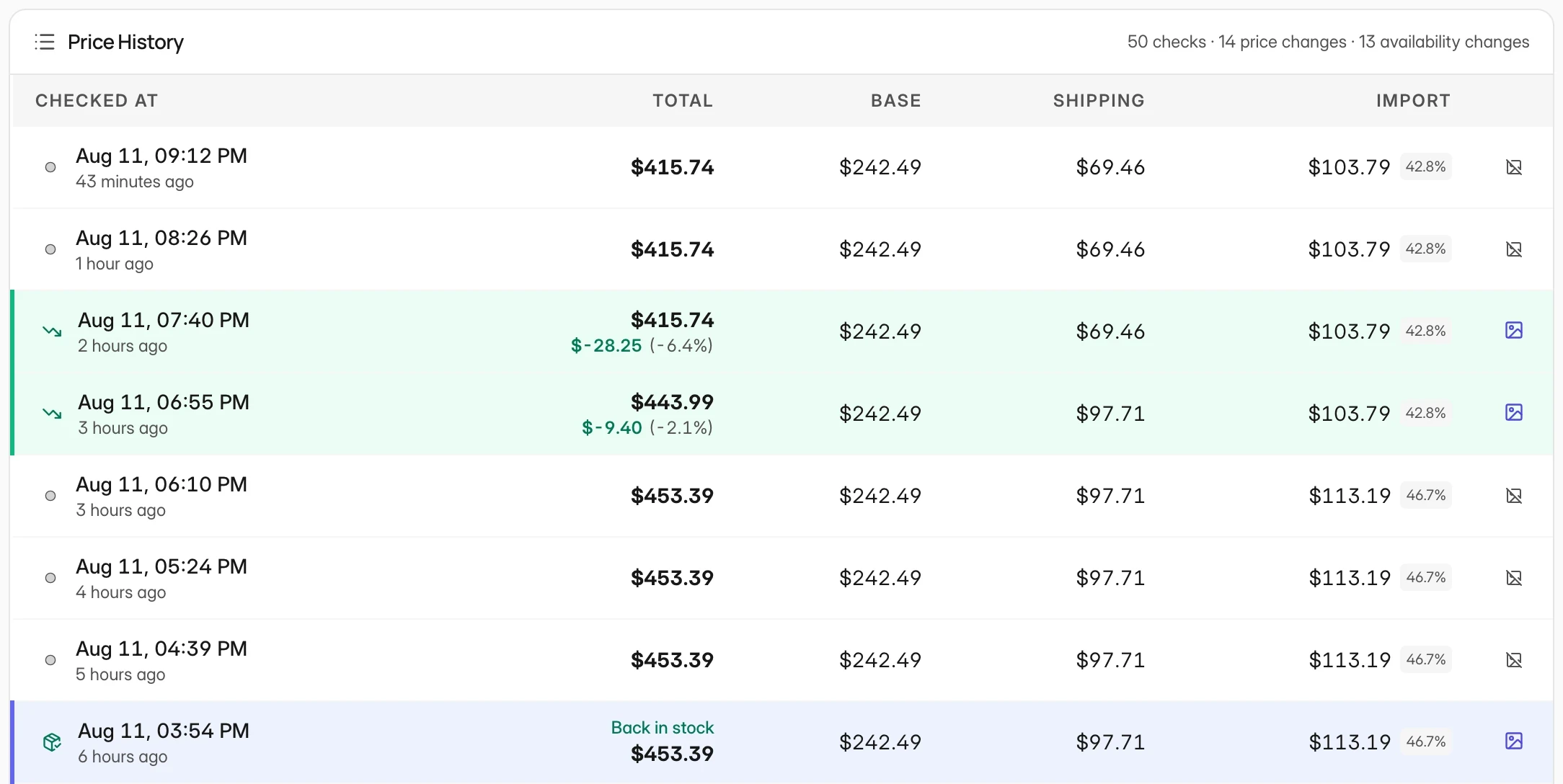
Task: Click status dot on Aug 11, 09:12 PM row
Action: point(50,167)
